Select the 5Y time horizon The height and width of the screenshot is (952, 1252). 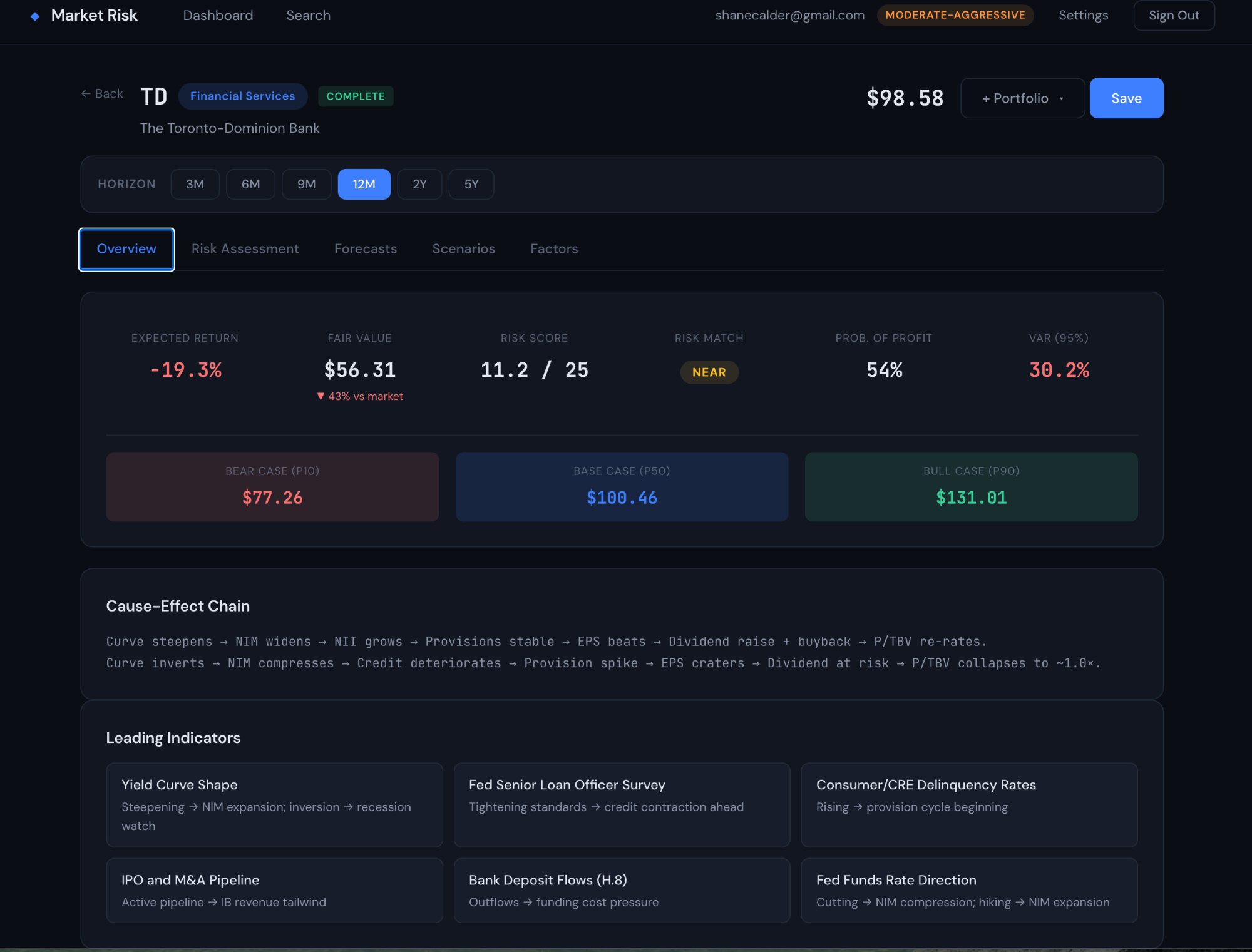click(471, 184)
